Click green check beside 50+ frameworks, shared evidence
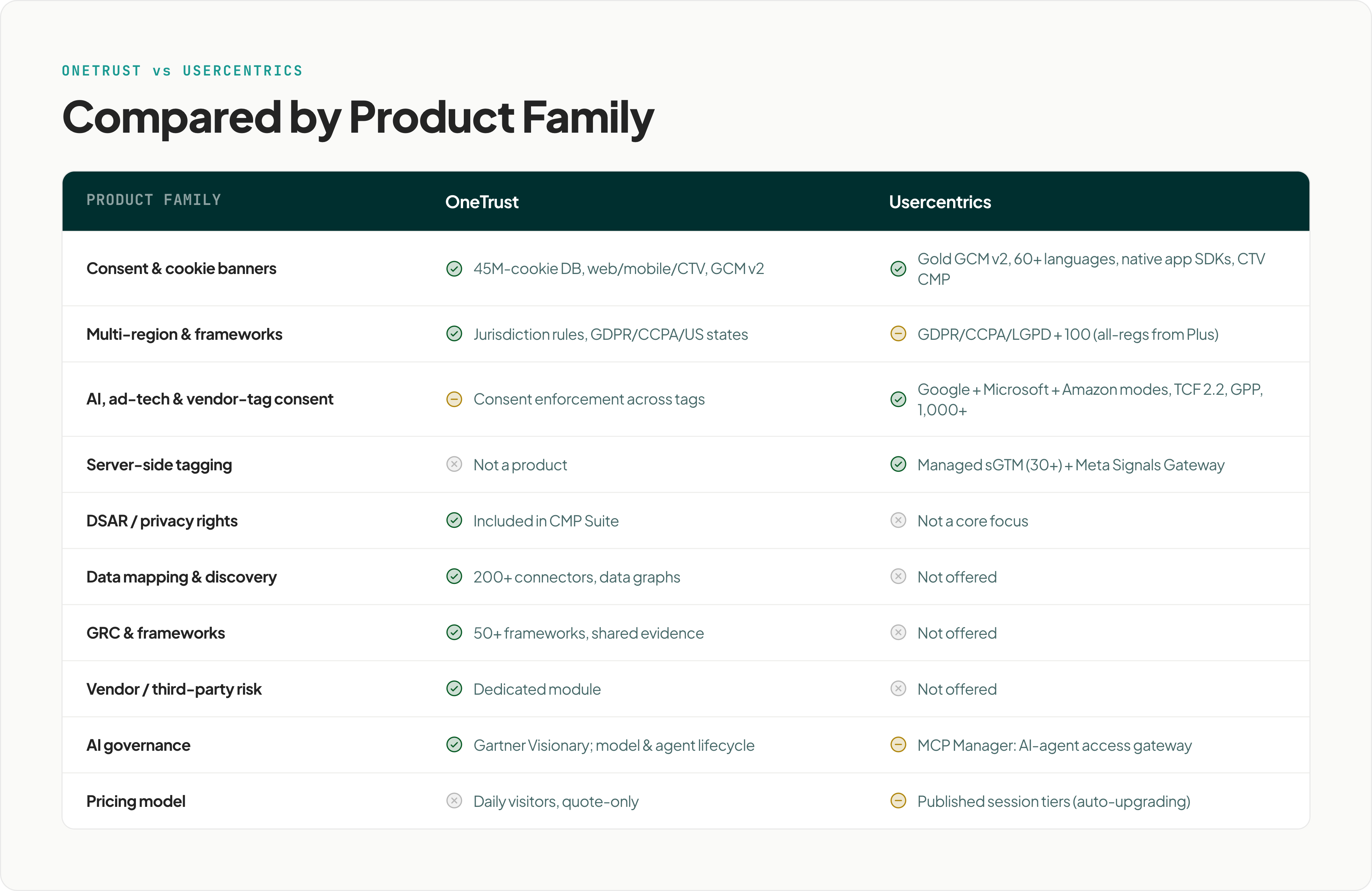 (454, 632)
